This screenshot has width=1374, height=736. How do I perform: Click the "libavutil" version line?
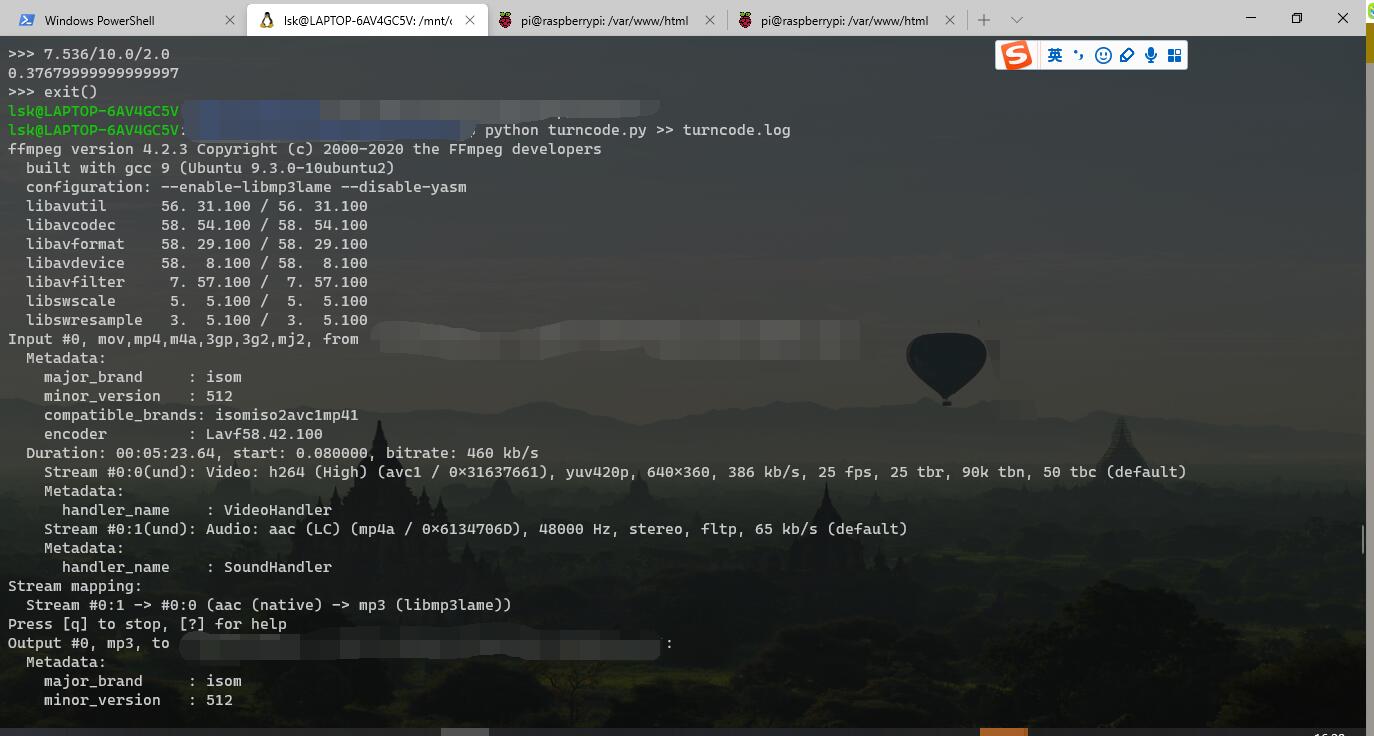pos(197,206)
